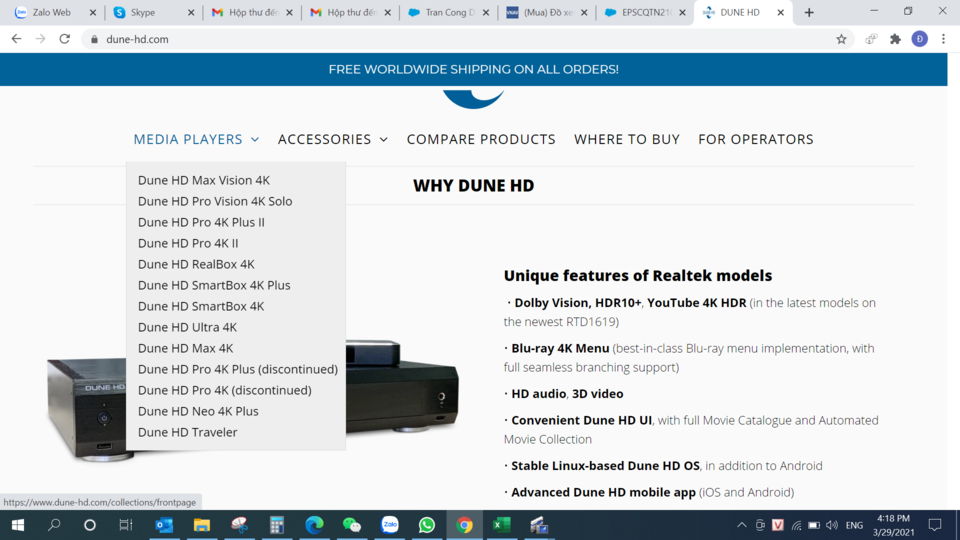Select Dune HD Traveler from list

[x=187, y=432]
